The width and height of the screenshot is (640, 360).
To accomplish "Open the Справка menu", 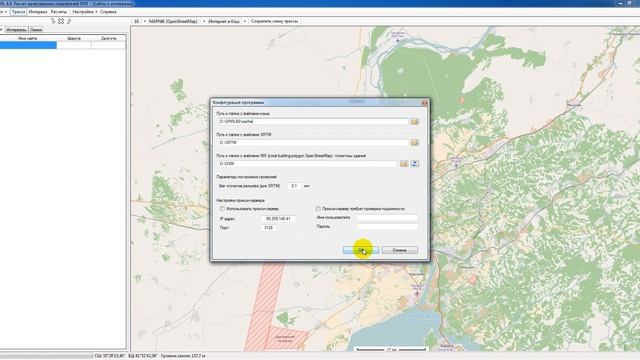I will pos(108,12).
